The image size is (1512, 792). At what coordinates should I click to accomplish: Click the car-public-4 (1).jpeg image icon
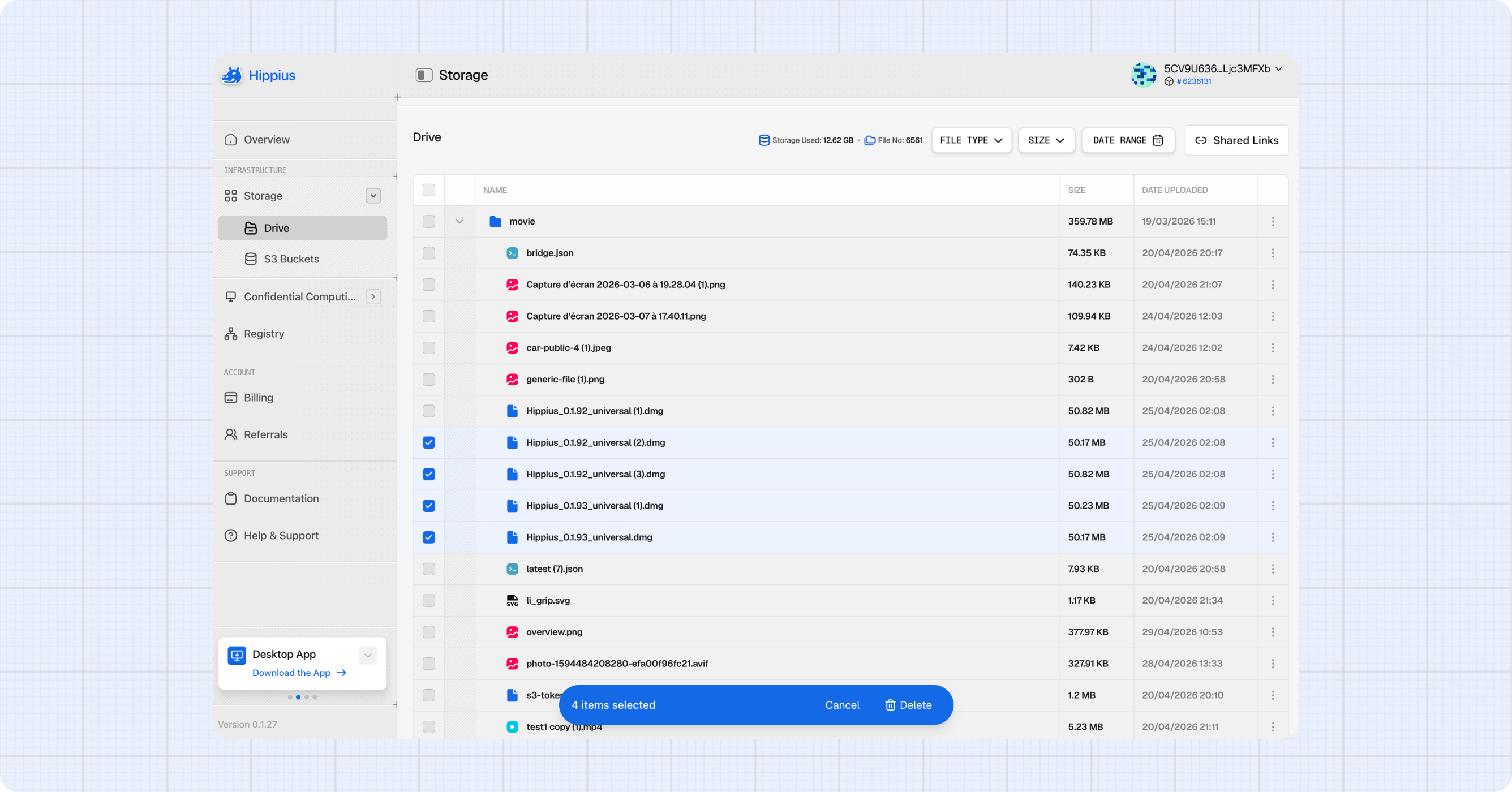pyautogui.click(x=513, y=348)
